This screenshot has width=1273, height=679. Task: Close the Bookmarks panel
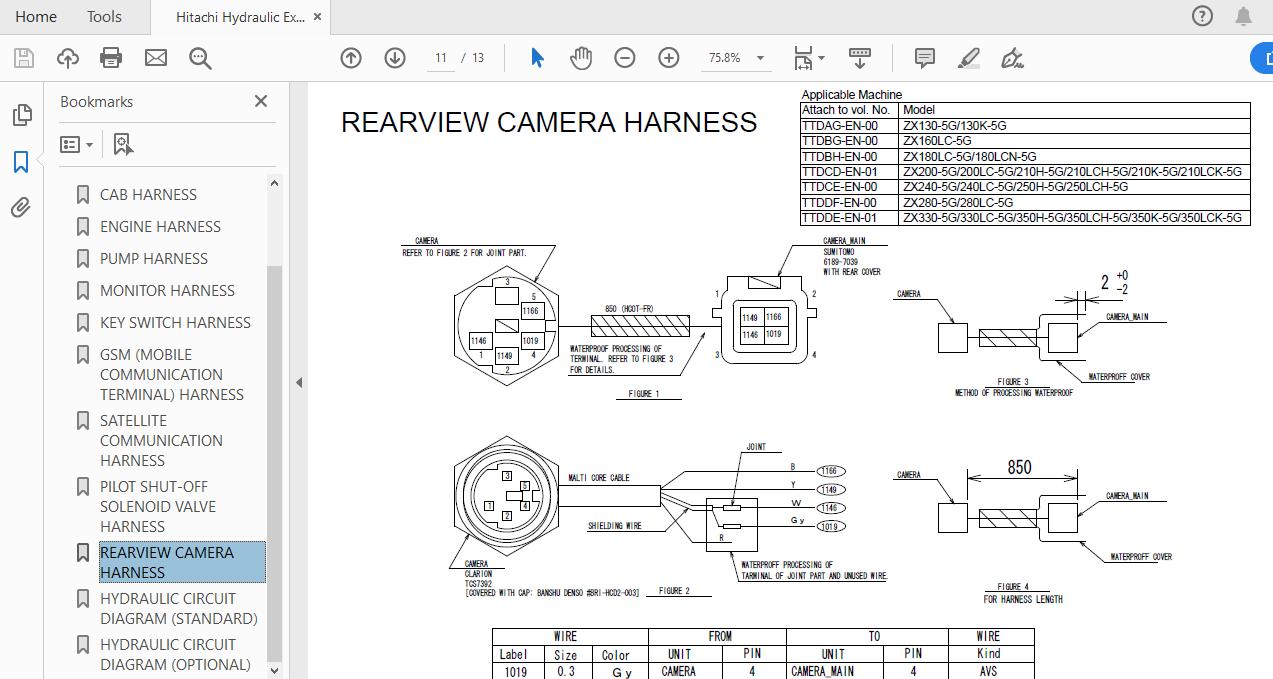point(261,101)
